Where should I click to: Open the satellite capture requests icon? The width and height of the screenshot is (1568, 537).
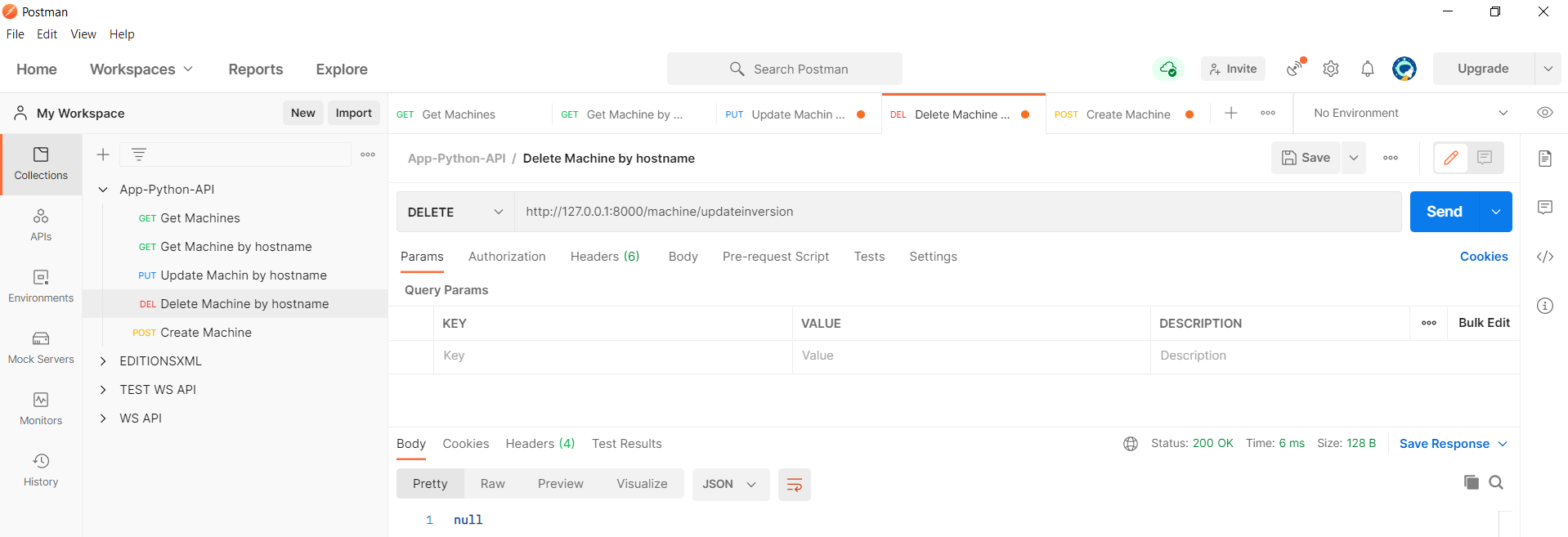tap(1295, 69)
